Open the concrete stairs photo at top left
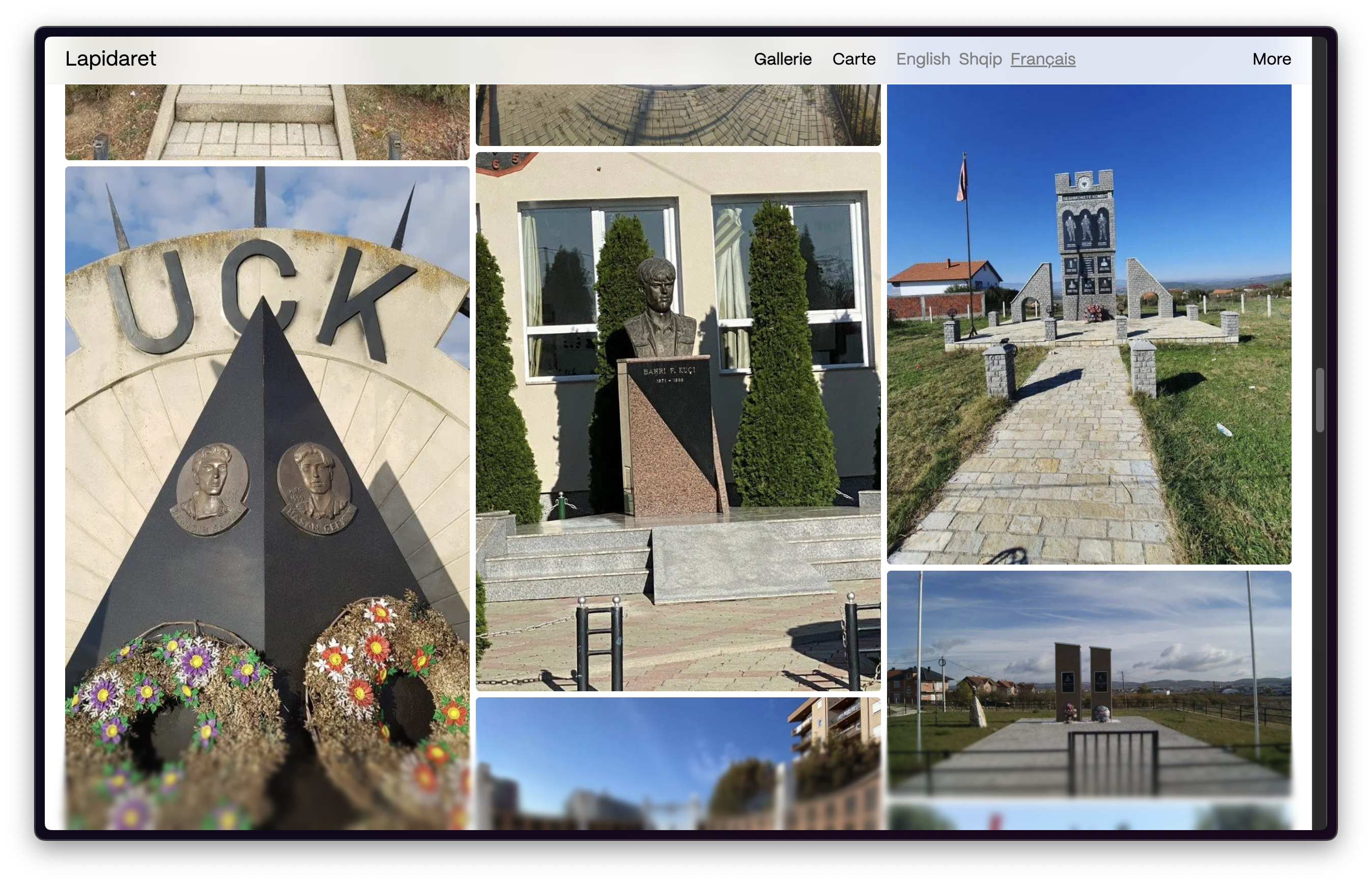The width and height of the screenshot is (1372, 883). click(267, 122)
